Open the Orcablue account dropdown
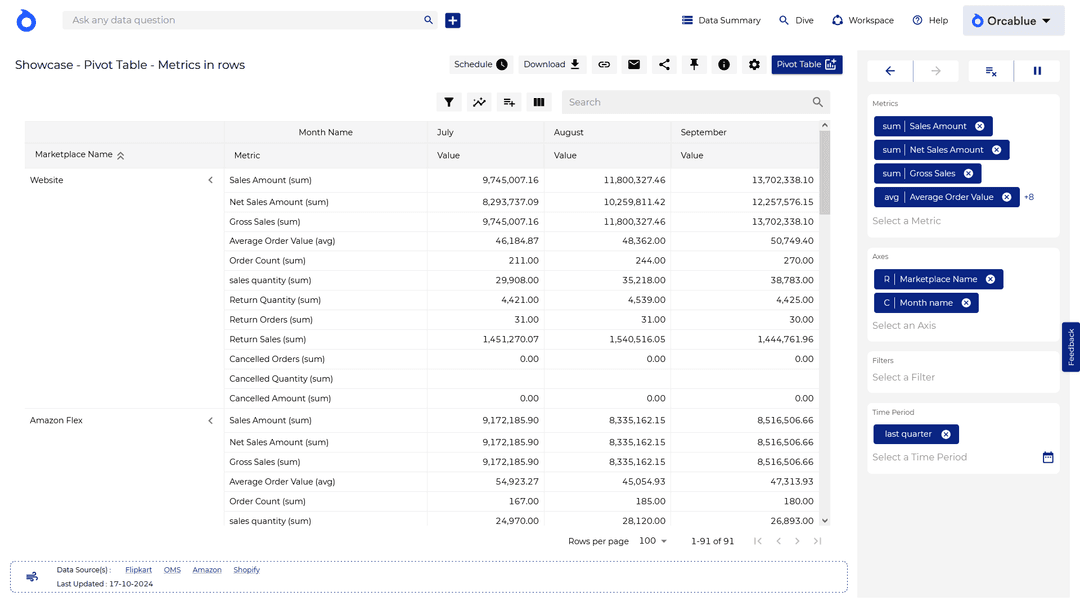Screen dimensions: 1080x608 coord(1013,20)
